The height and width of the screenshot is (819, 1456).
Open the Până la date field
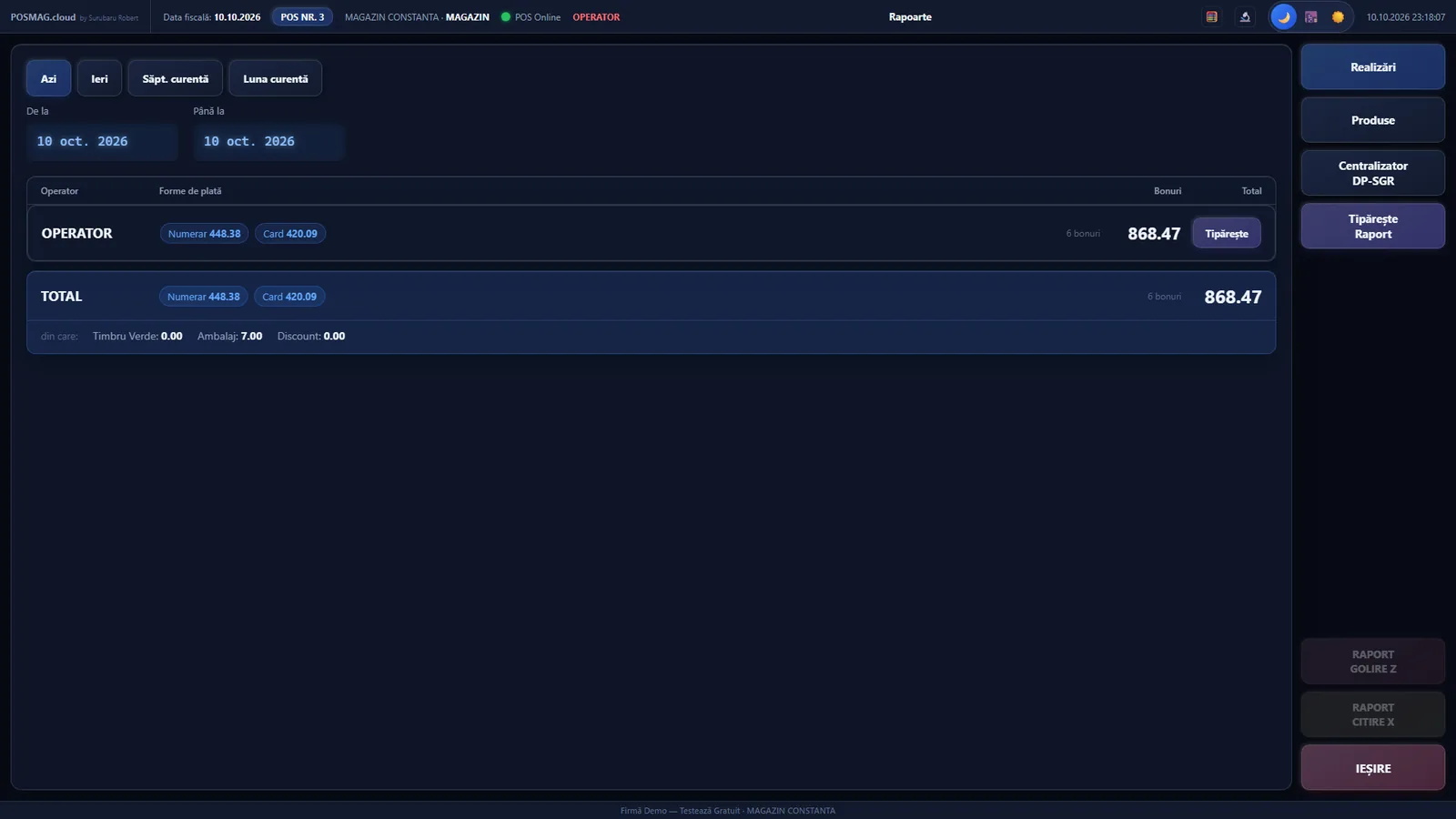pyautogui.click(x=268, y=142)
